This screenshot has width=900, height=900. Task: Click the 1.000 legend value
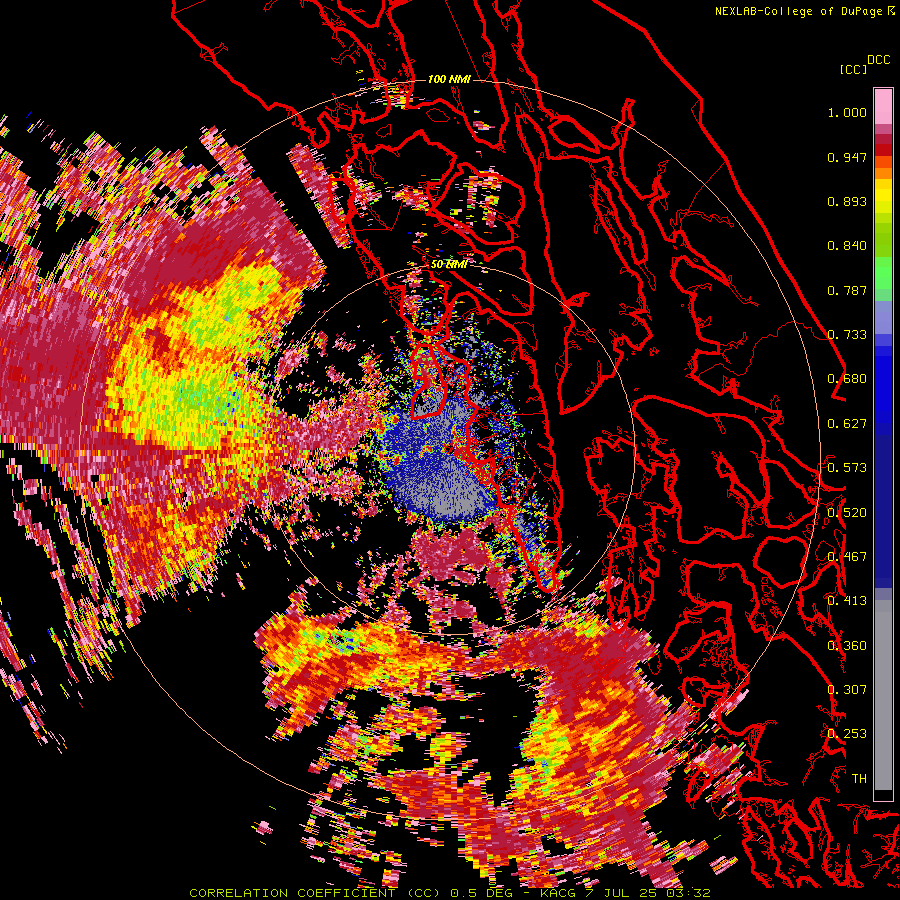847,112
